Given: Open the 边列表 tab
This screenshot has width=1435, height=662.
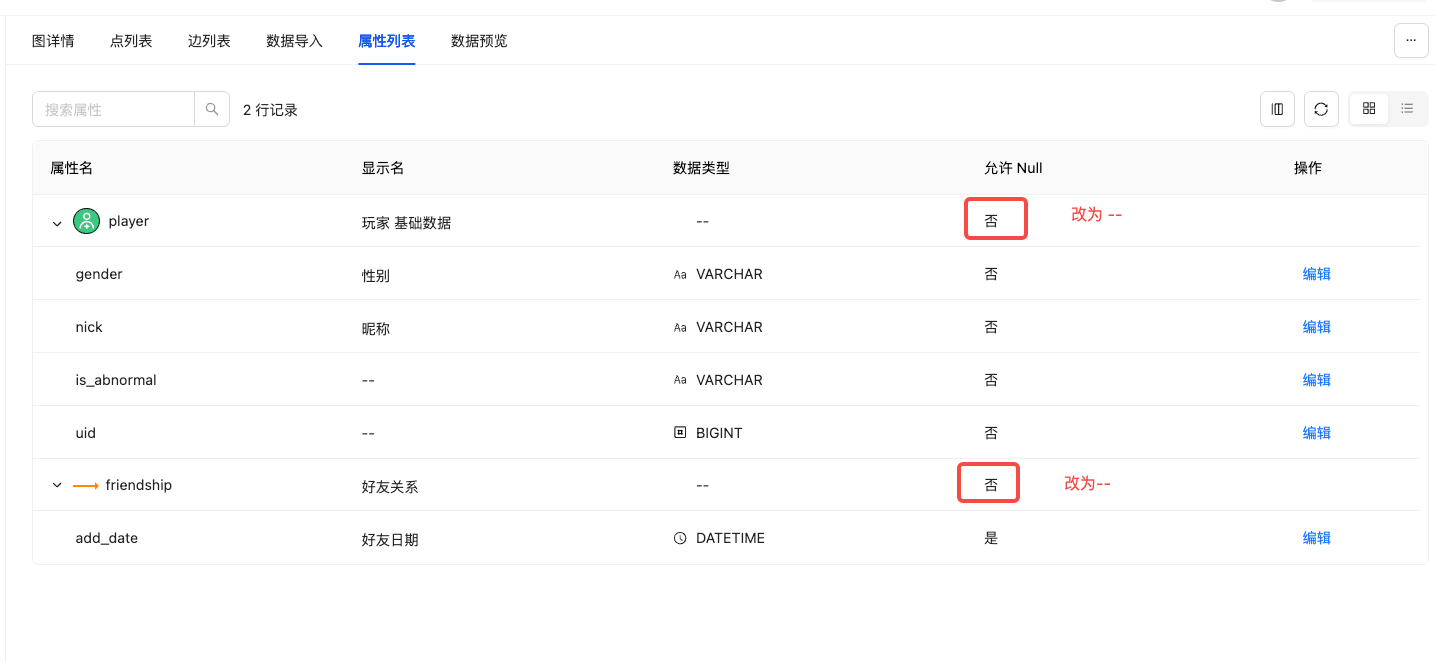Looking at the screenshot, I should click(209, 41).
